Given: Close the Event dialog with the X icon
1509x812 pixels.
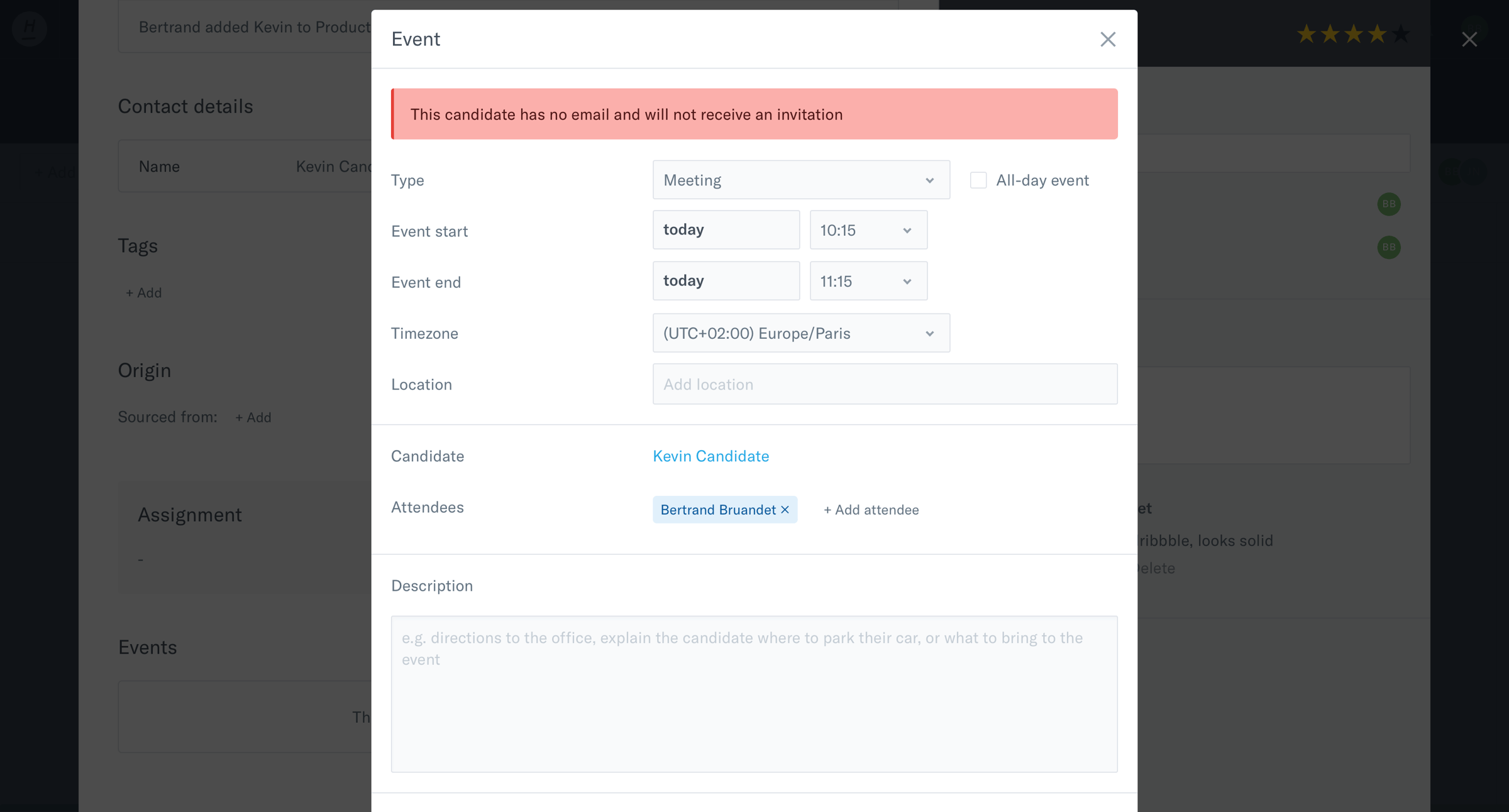Looking at the screenshot, I should pos(1108,39).
